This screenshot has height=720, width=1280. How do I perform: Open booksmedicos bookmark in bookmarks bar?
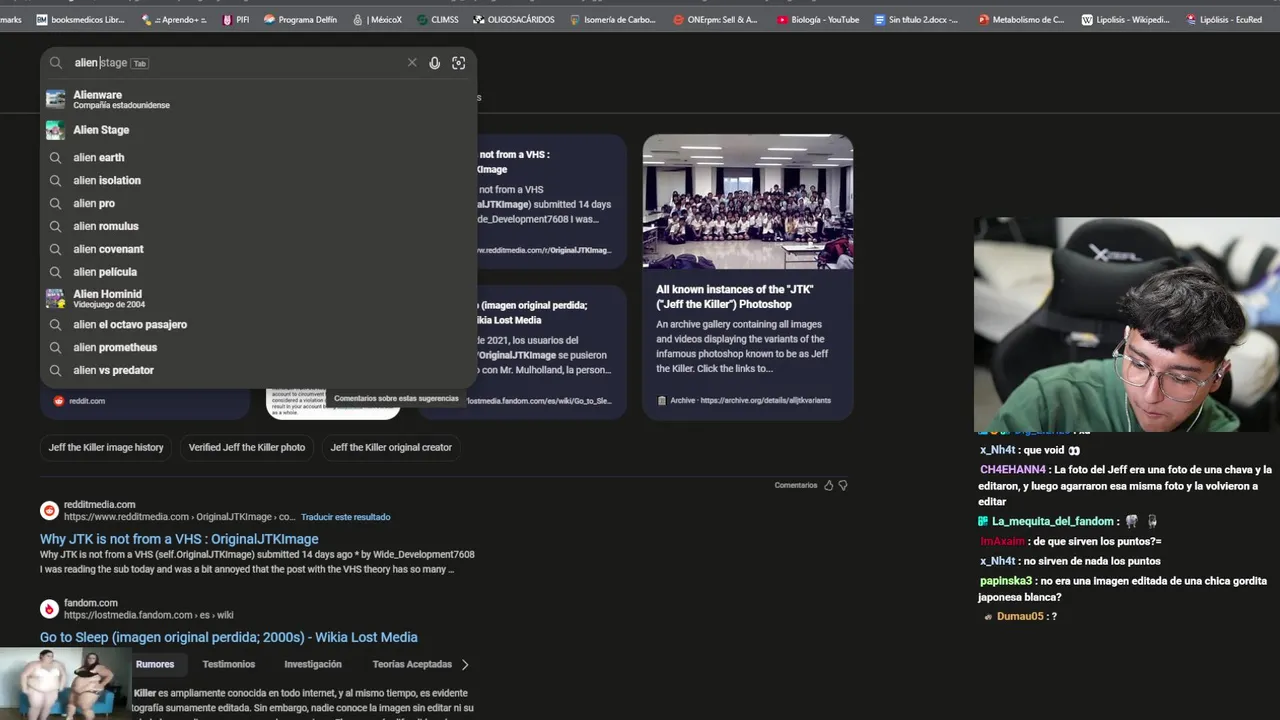coord(81,19)
